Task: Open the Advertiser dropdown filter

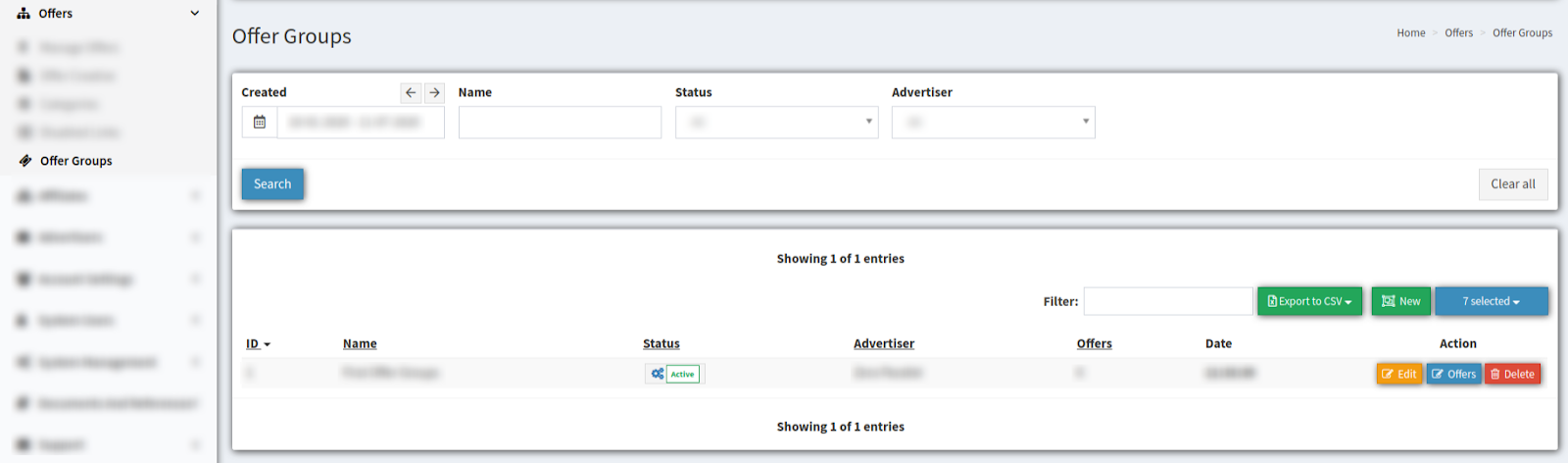Action: (x=993, y=123)
